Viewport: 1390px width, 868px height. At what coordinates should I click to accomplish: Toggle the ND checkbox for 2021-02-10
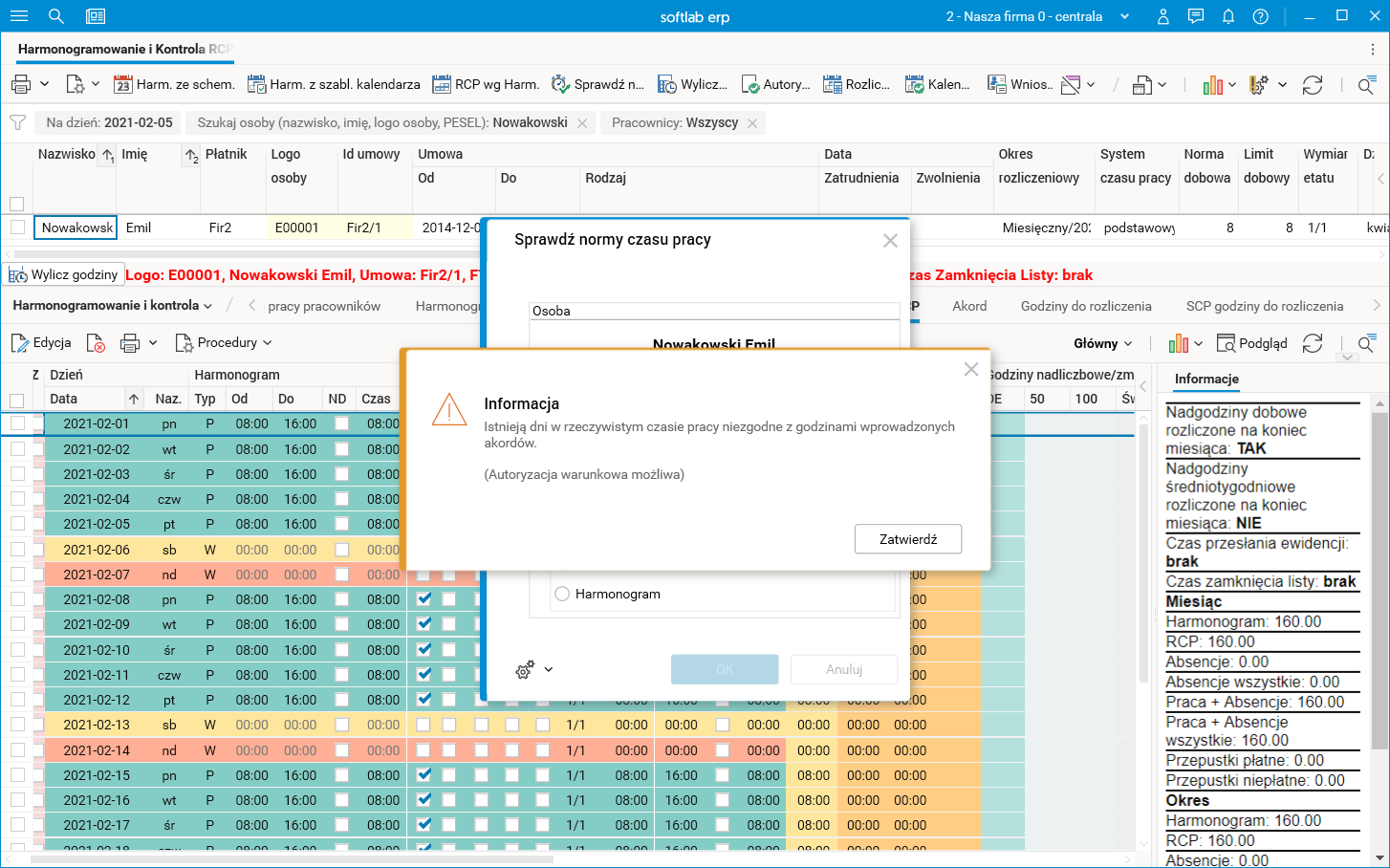click(341, 649)
